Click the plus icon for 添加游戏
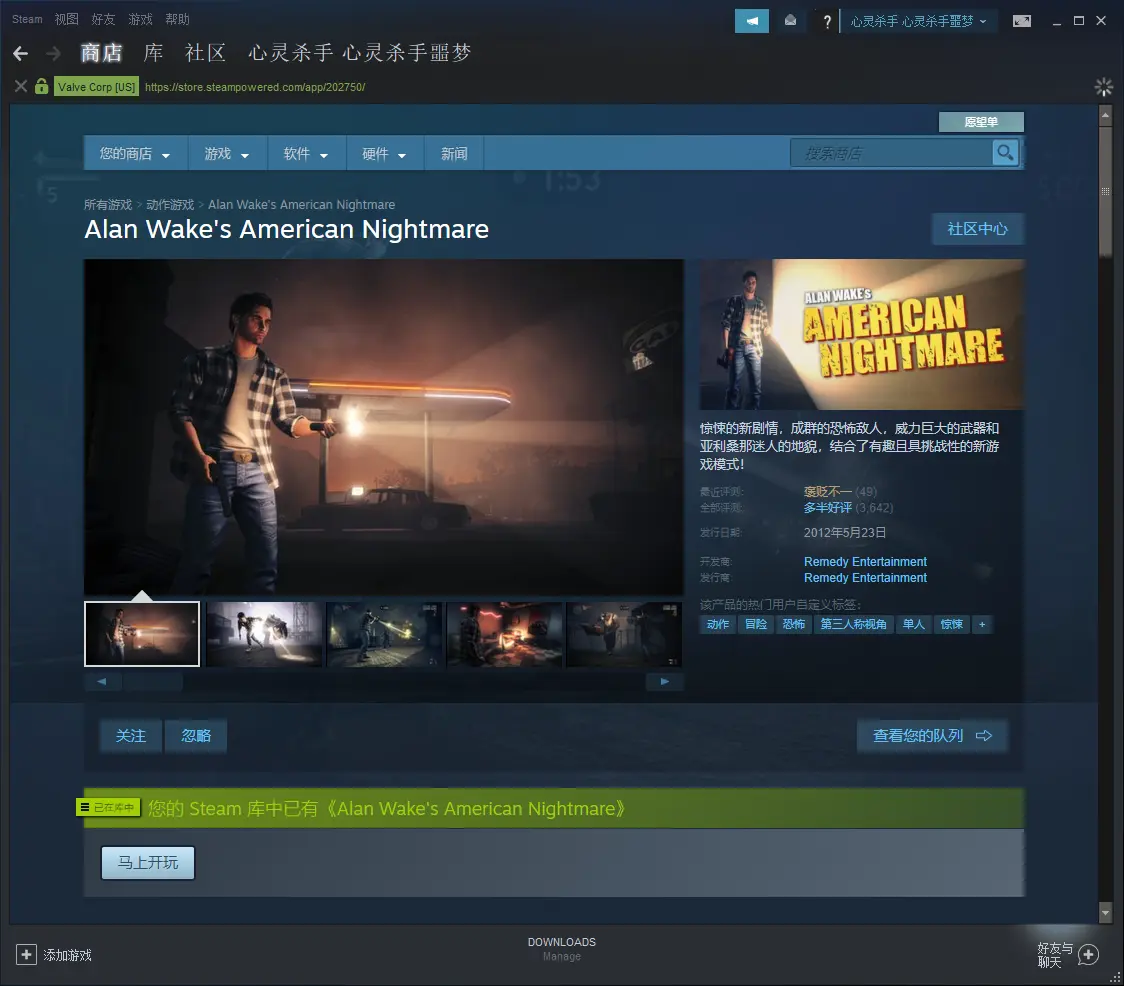The image size is (1124, 986). click(26, 955)
